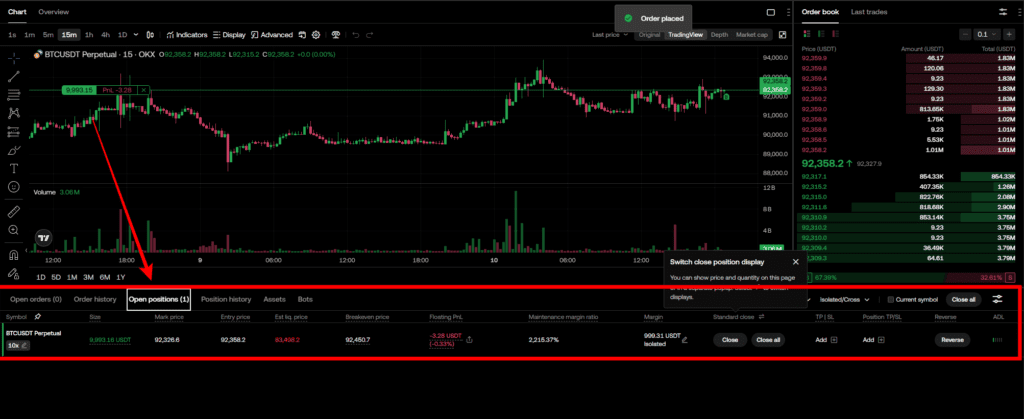
Task: Enable the Current symbol checkbox
Action: 893,299
